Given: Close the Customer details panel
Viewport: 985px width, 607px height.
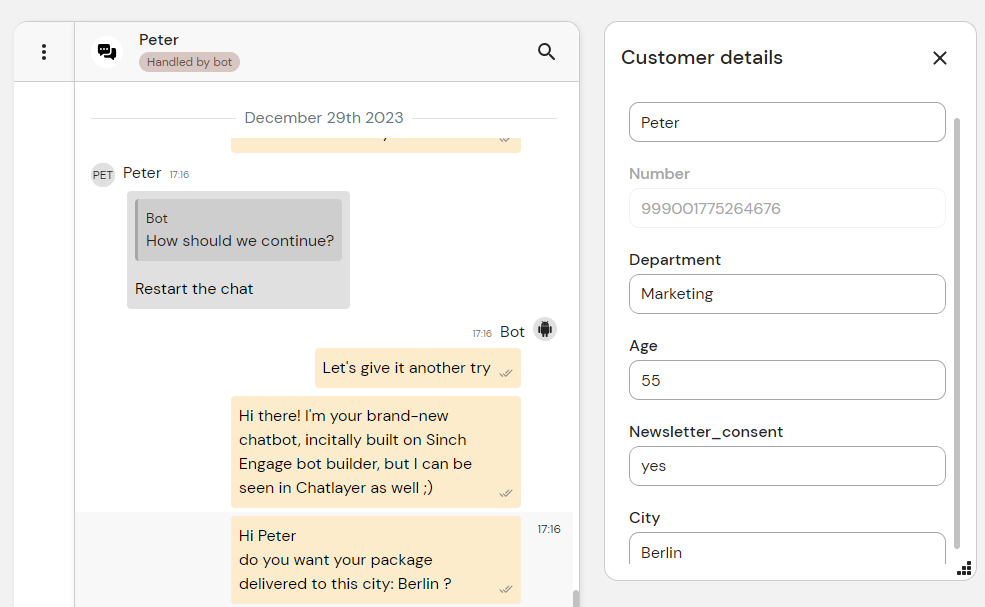Looking at the screenshot, I should (x=939, y=58).
